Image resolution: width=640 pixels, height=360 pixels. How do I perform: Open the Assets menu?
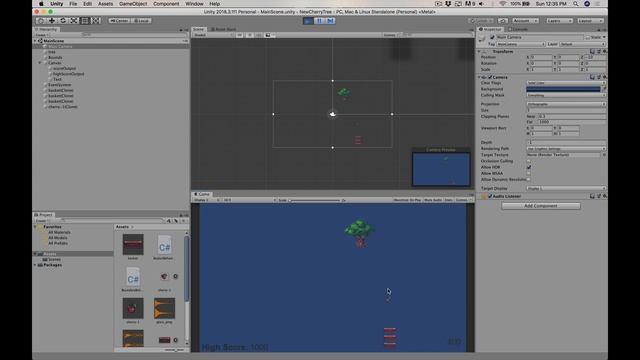[105, 4]
